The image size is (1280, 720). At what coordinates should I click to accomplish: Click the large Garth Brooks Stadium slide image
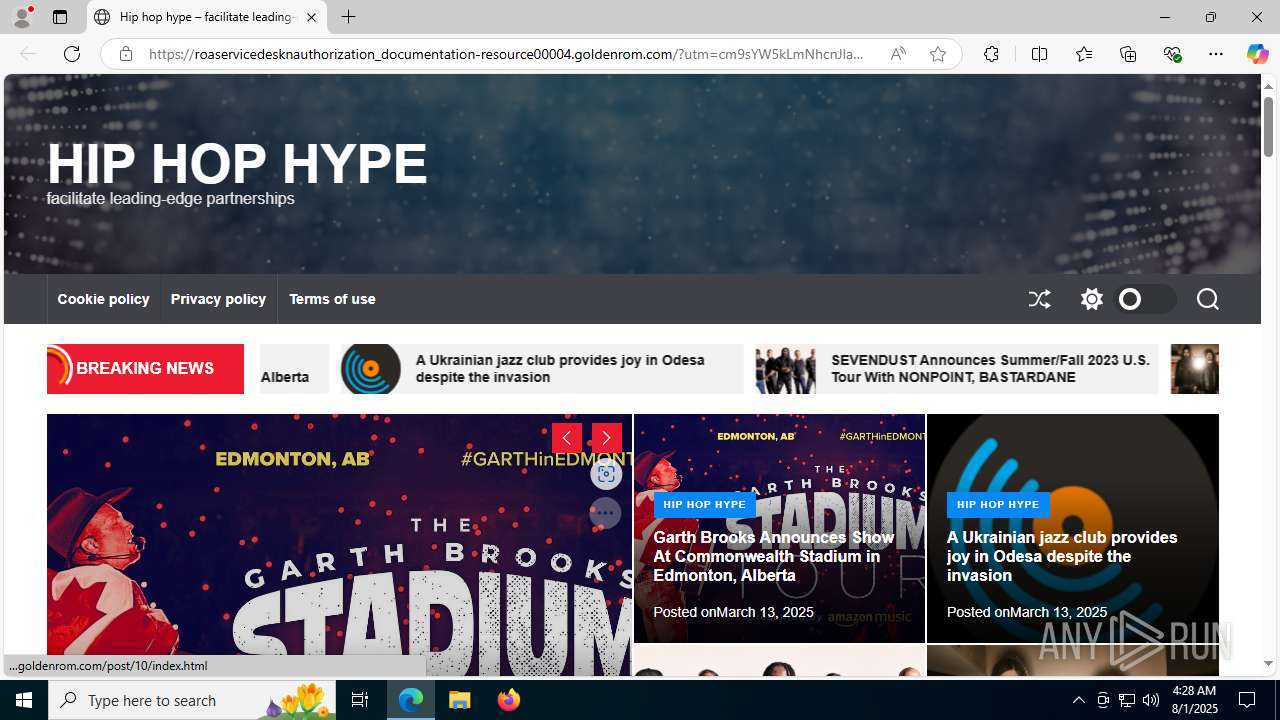(x=339, y=545)
